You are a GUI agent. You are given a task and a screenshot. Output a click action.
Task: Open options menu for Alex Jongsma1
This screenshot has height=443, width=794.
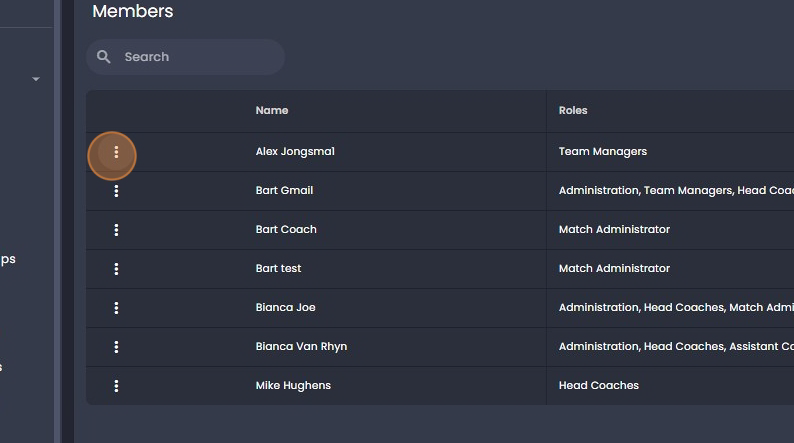point(116,152)
